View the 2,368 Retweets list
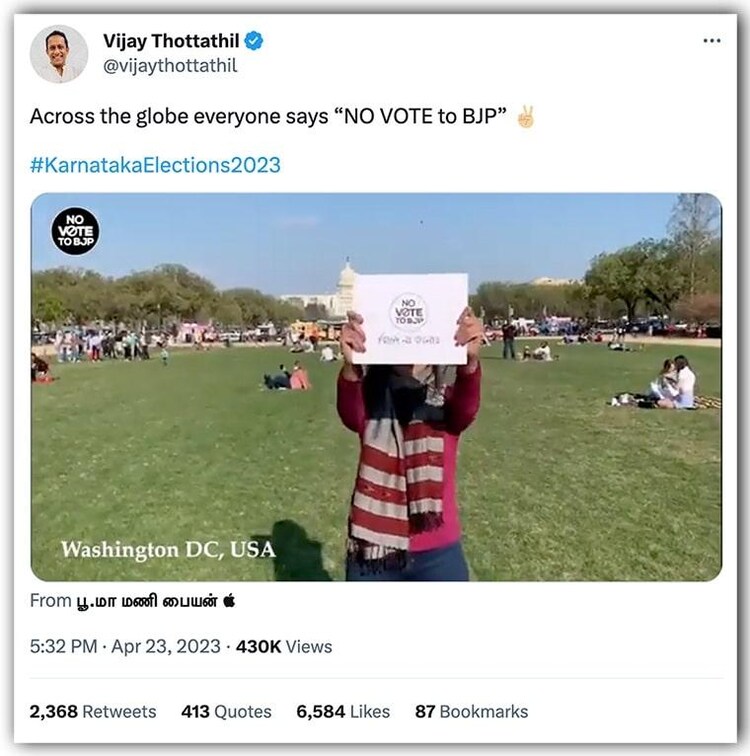Screen dimensions: 750x756 click(93, 712)
